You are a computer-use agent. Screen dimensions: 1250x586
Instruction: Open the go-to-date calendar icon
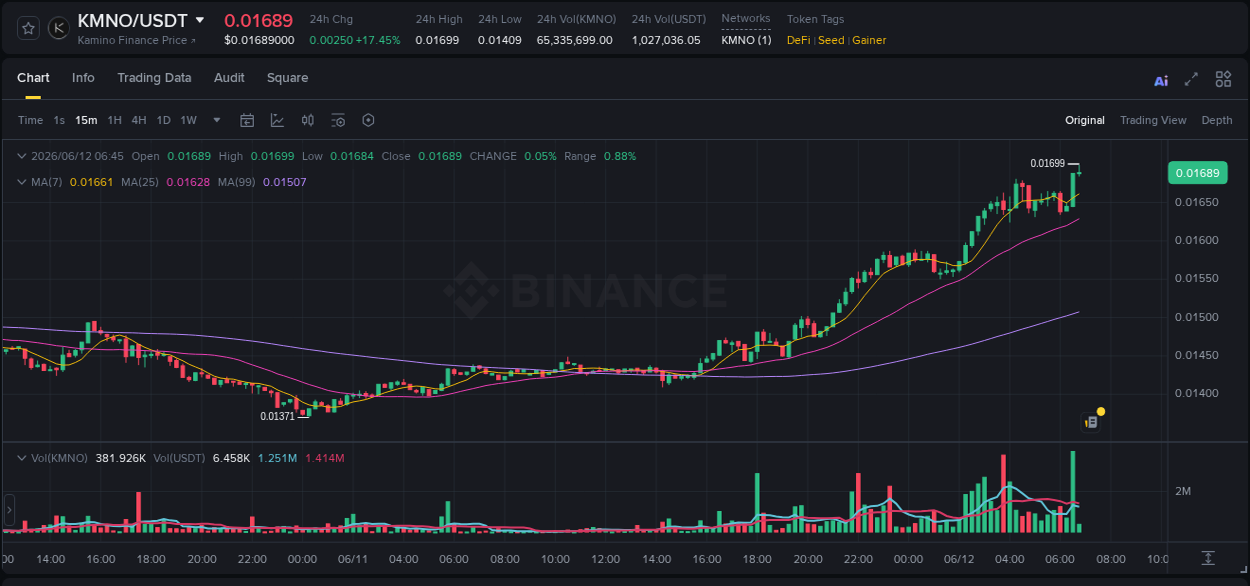(247, 120)
